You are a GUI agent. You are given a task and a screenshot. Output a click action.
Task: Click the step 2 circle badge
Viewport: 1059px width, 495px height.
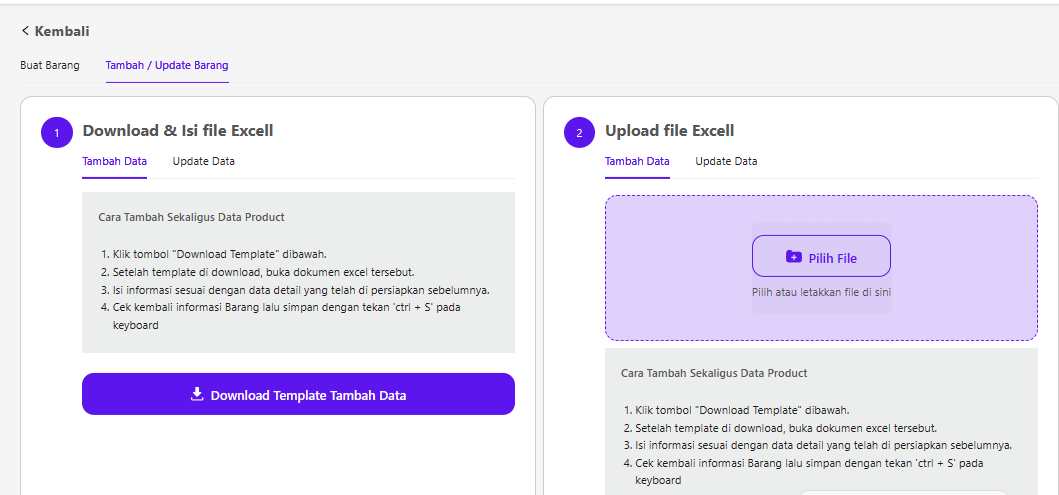click(579, 132)
